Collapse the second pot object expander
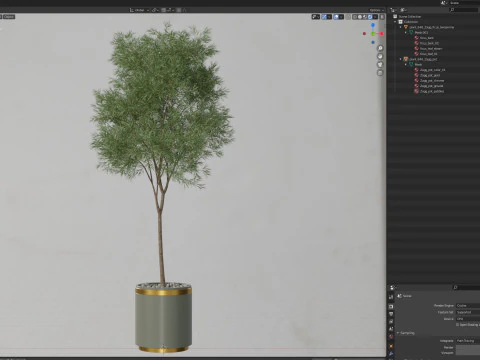The height and width of the screenshot is (360, 480). click(x=401, y=59)
